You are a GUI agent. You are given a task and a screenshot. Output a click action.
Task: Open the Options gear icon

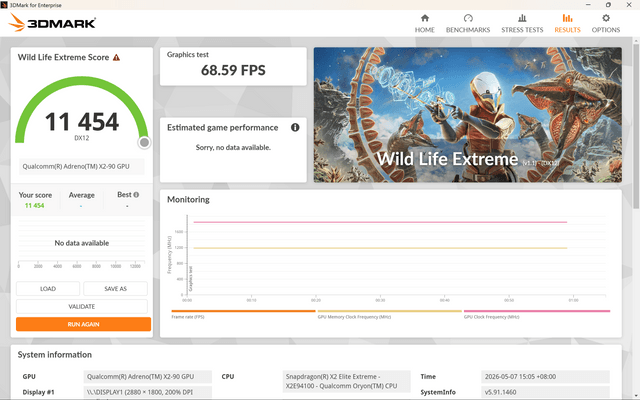point(606,18)
